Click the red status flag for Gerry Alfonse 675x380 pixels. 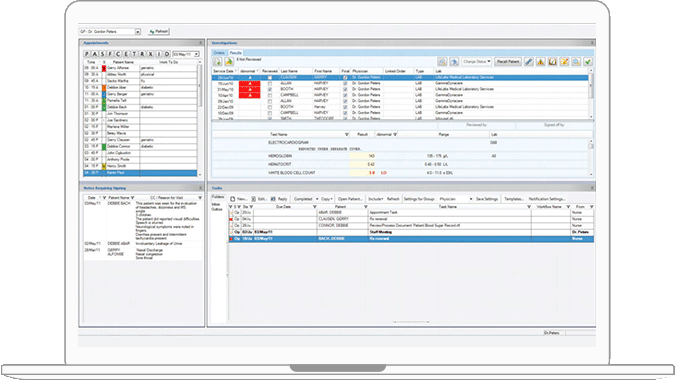(104, 68)
